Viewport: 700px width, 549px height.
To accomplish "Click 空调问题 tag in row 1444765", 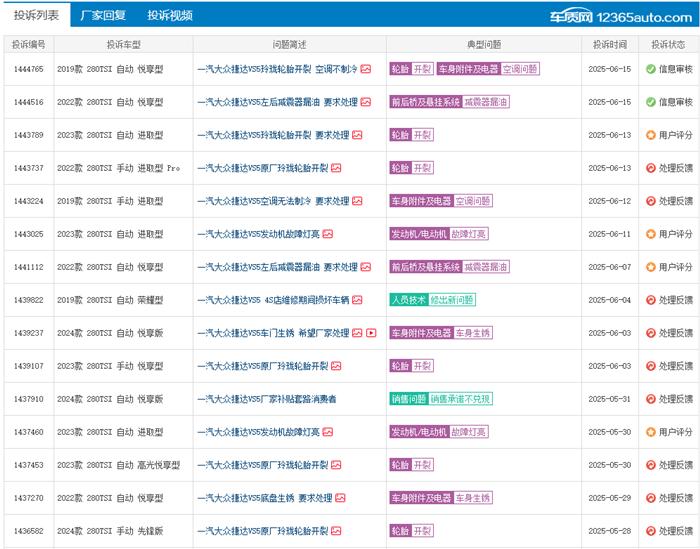I will tap(520, 69).
